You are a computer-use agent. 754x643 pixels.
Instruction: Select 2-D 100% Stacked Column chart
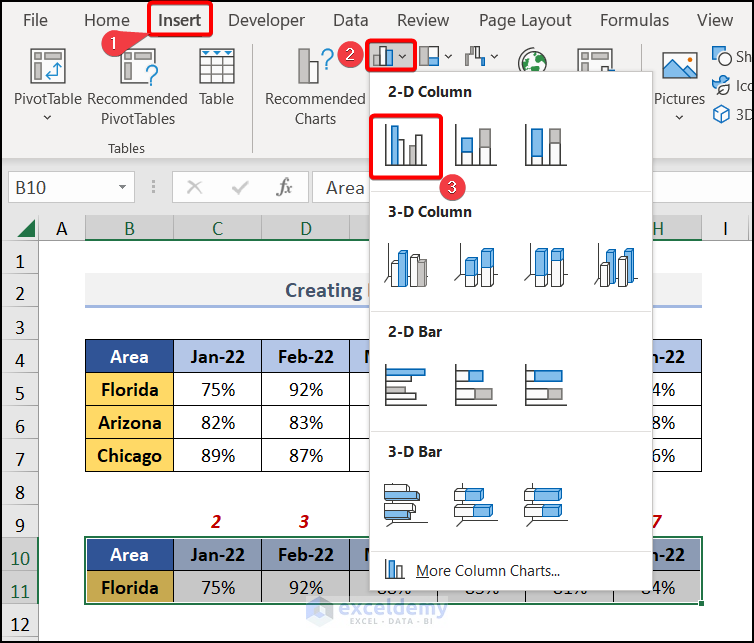(x=545, y=146)
